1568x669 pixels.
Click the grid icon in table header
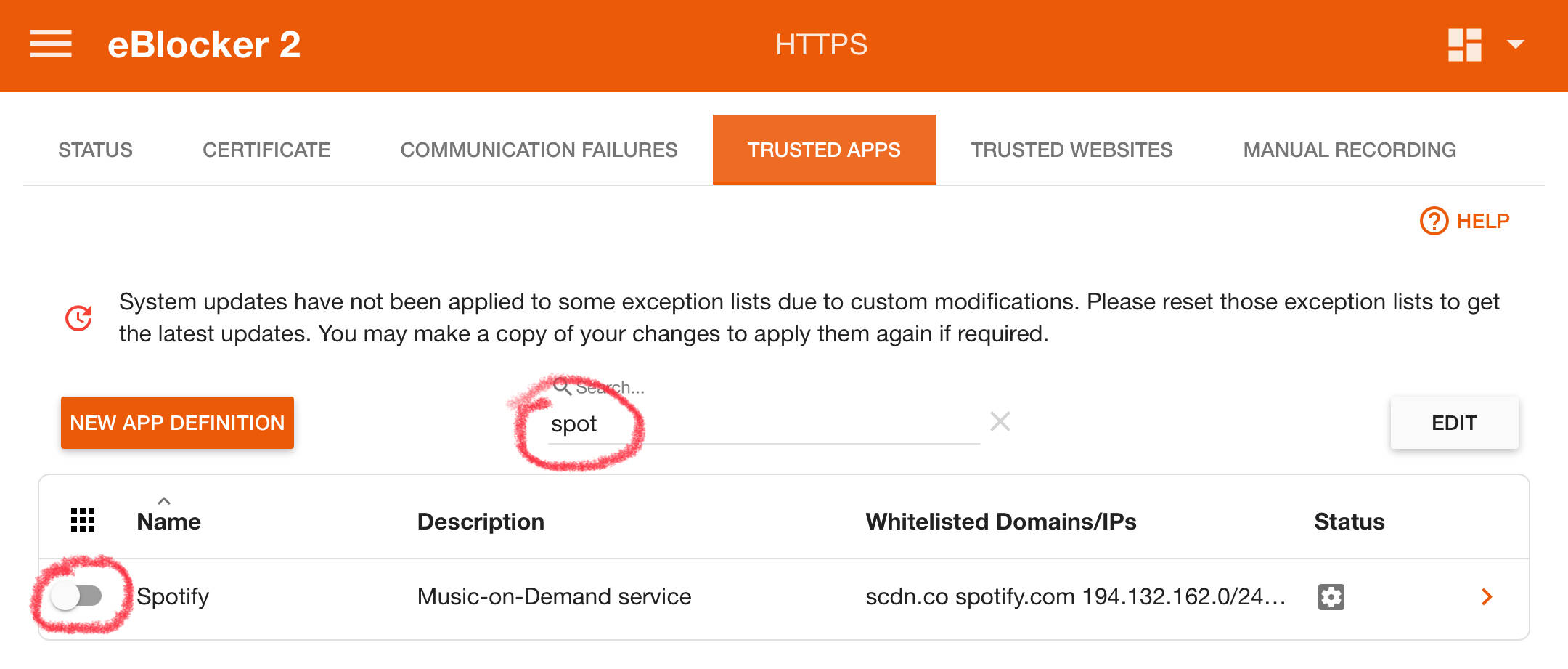83,521
